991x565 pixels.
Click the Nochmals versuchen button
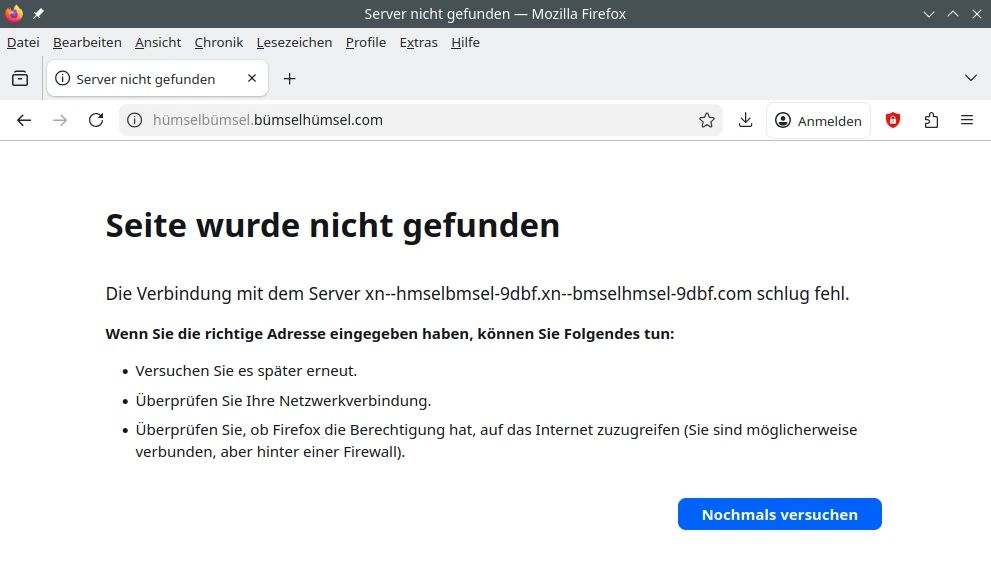click(x=779, y=514)
